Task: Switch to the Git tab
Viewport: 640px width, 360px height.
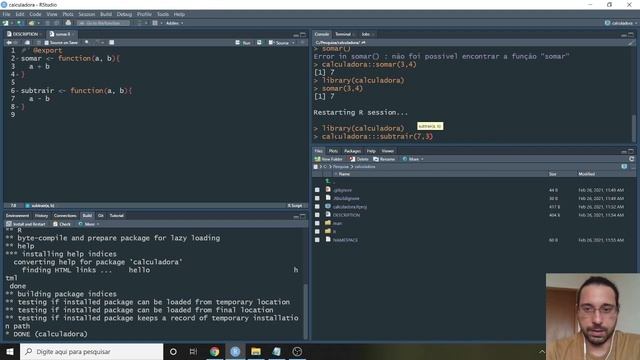Action: click(x=100, y=216)
